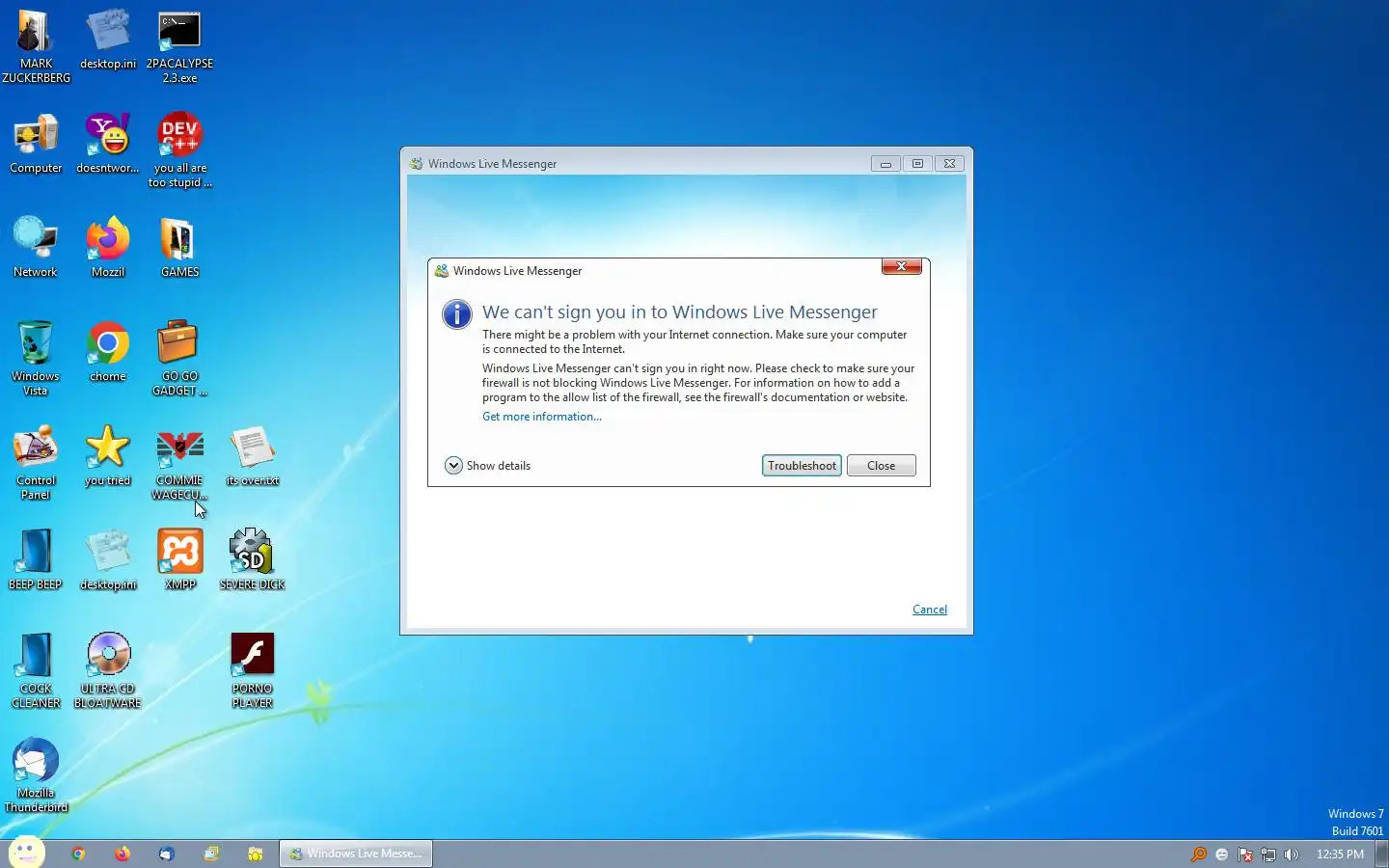The width and height of the screenshot is (1389, 868).
Task: Select the 2PACALYPSE 2.3.exe icon
Action: click(x=179, y=46)
